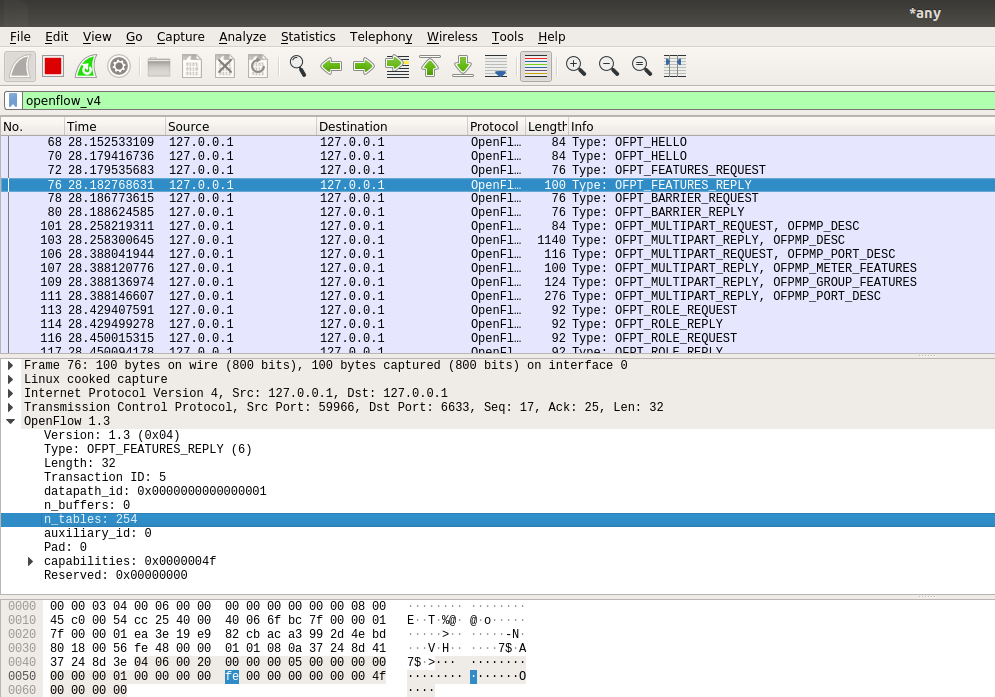Open the Analyze menu
Screen dimensions: 995x697
[242, 37]
